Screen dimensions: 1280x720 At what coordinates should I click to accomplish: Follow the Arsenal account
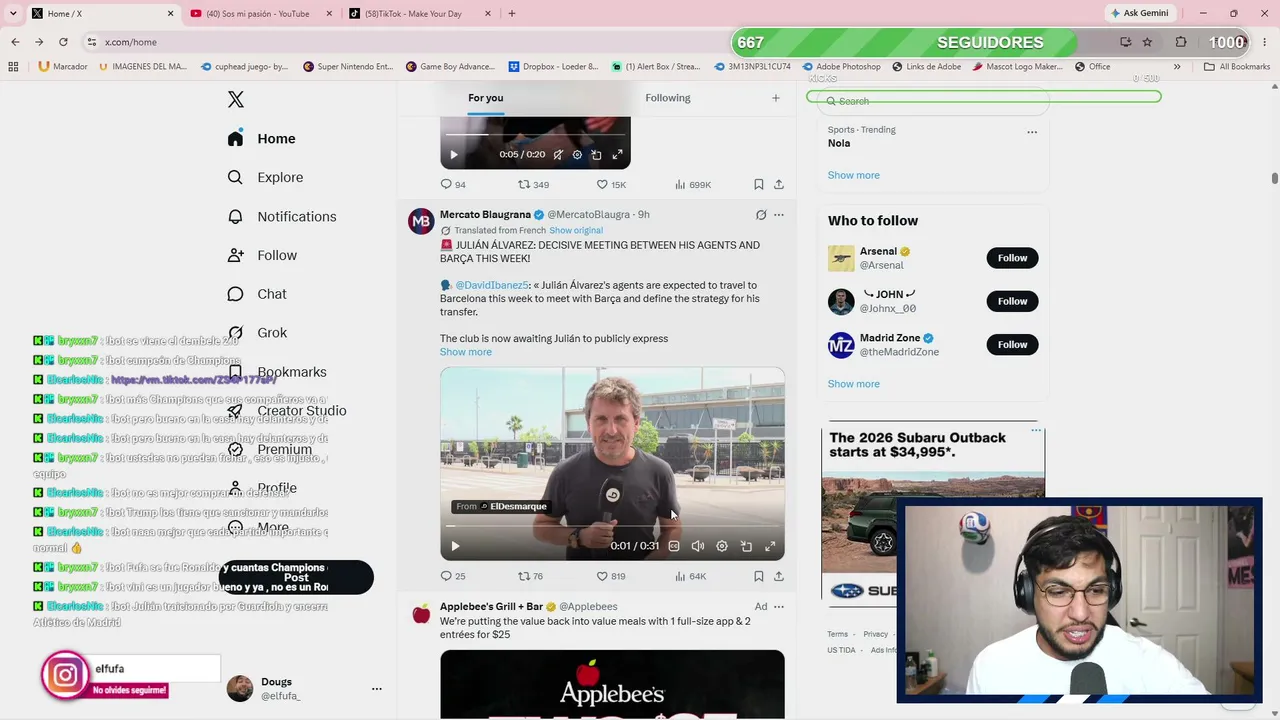(1012, 258)
